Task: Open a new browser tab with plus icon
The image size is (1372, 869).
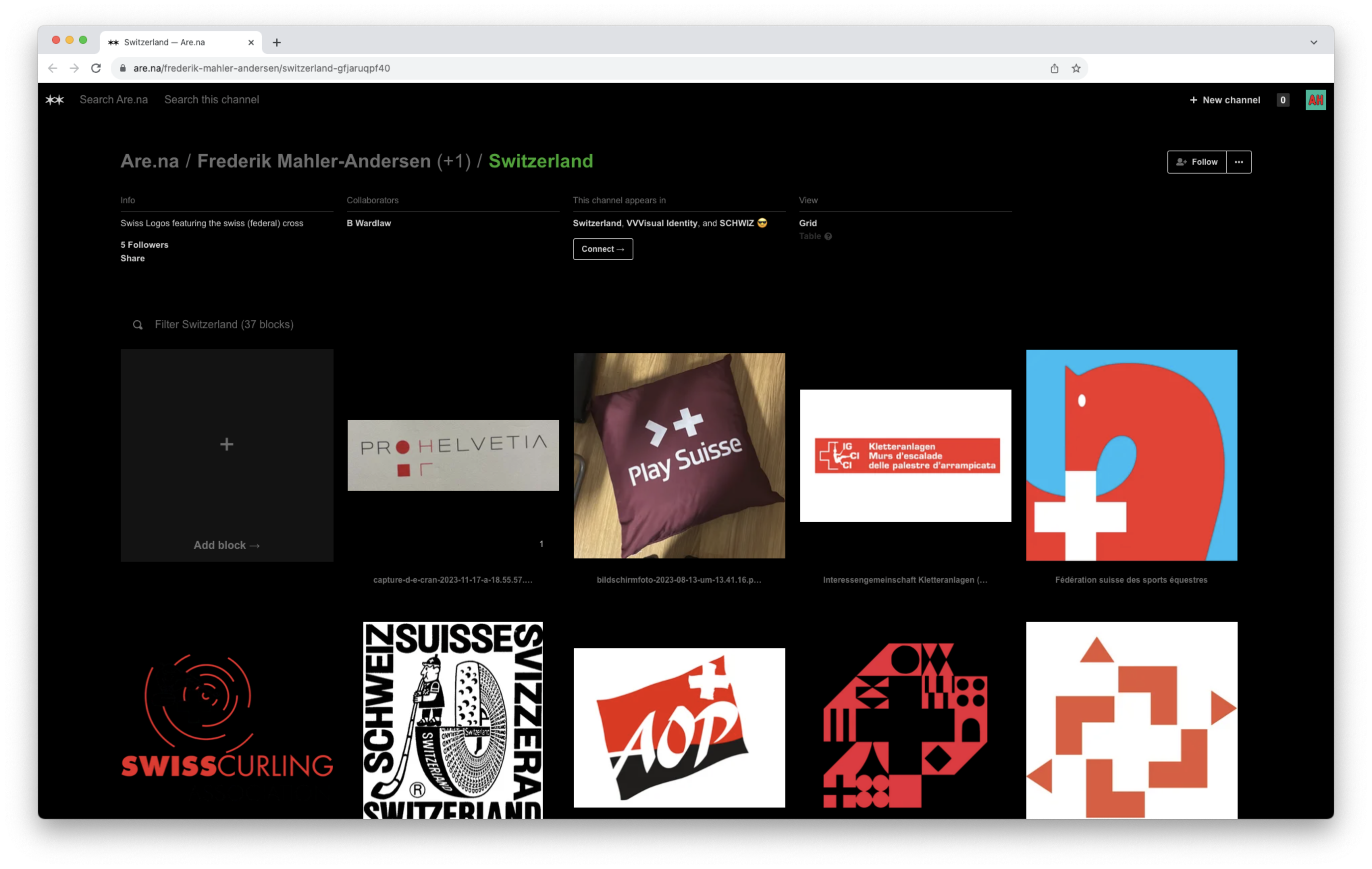Action: click(x=276, y=43)
